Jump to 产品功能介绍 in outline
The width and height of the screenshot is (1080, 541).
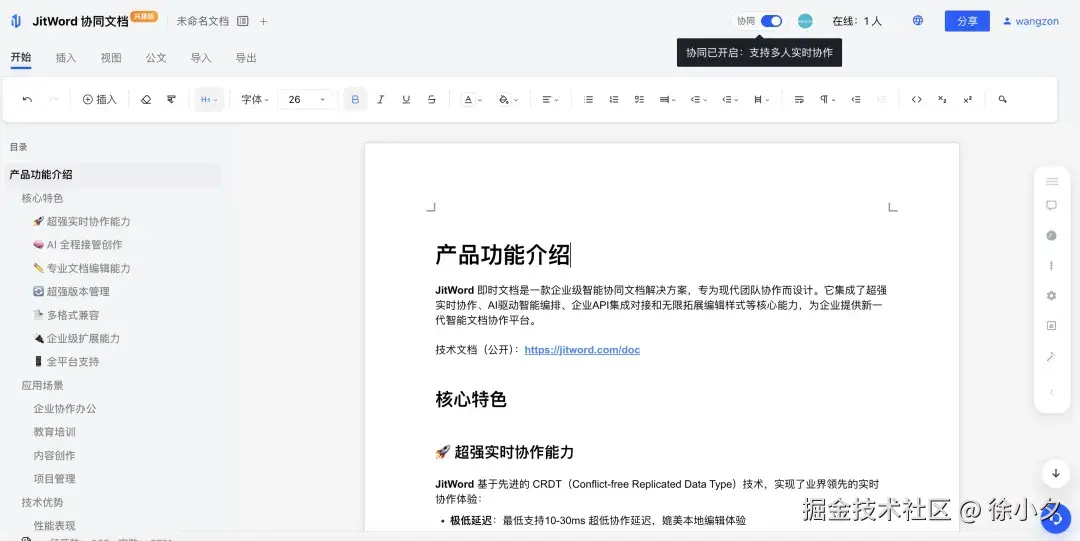tap(41, 174)
